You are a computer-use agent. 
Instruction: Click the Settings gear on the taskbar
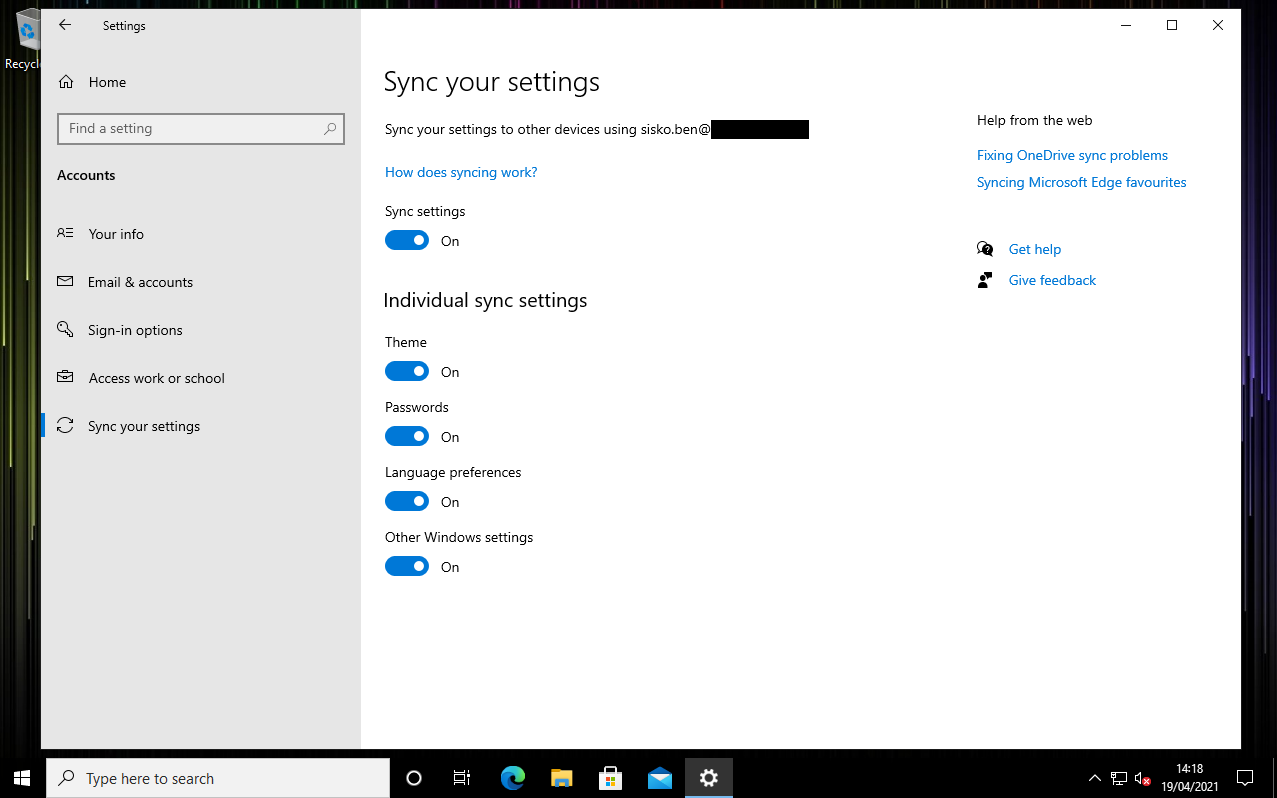click(709, 778)
